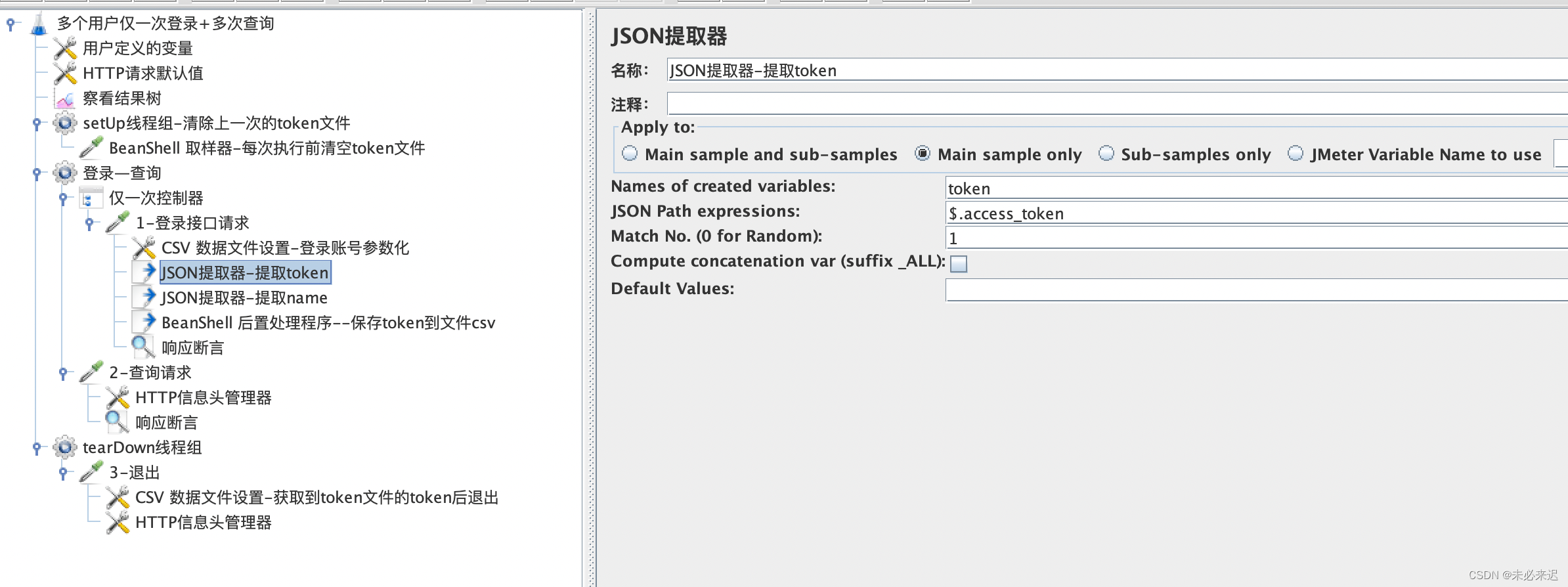1568x587 pixels.
Task: Click the tearDown线程组 gear icon
Action: [65, 447]
